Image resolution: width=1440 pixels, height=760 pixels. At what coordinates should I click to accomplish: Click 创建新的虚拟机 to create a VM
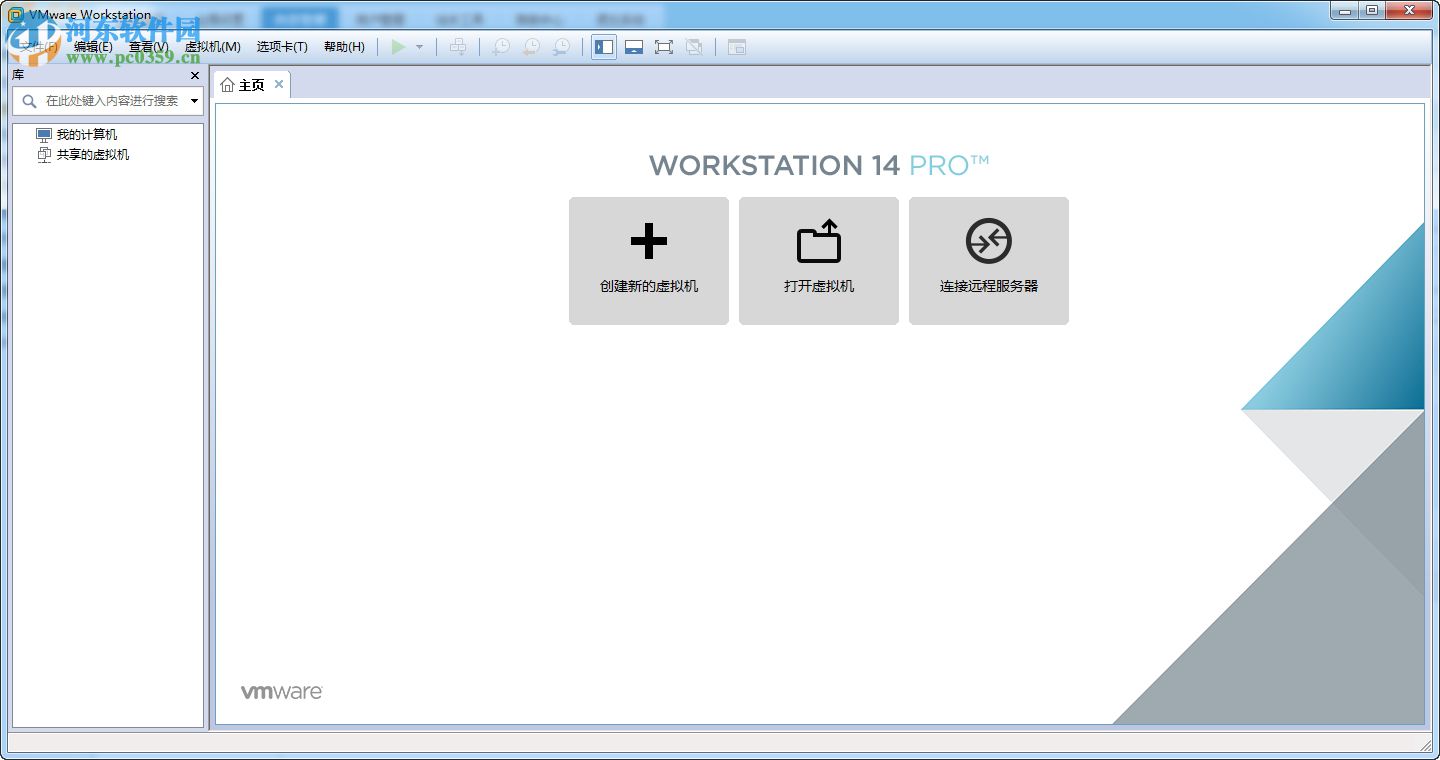coord(648,260)
